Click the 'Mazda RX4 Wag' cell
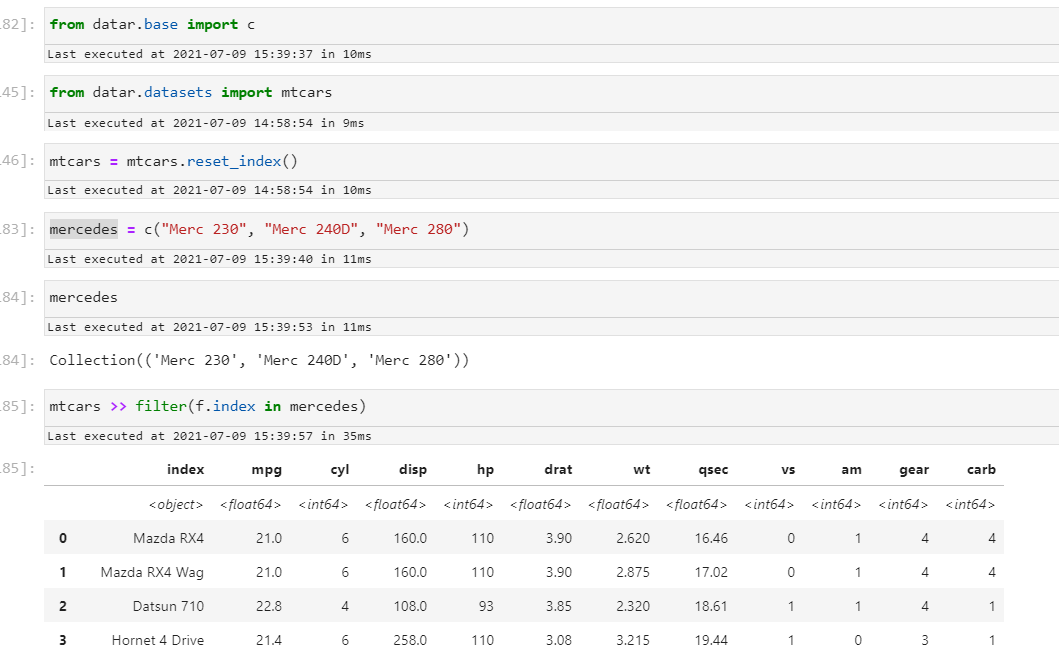This screenshot has height=654, width=1059. point(152,573)
